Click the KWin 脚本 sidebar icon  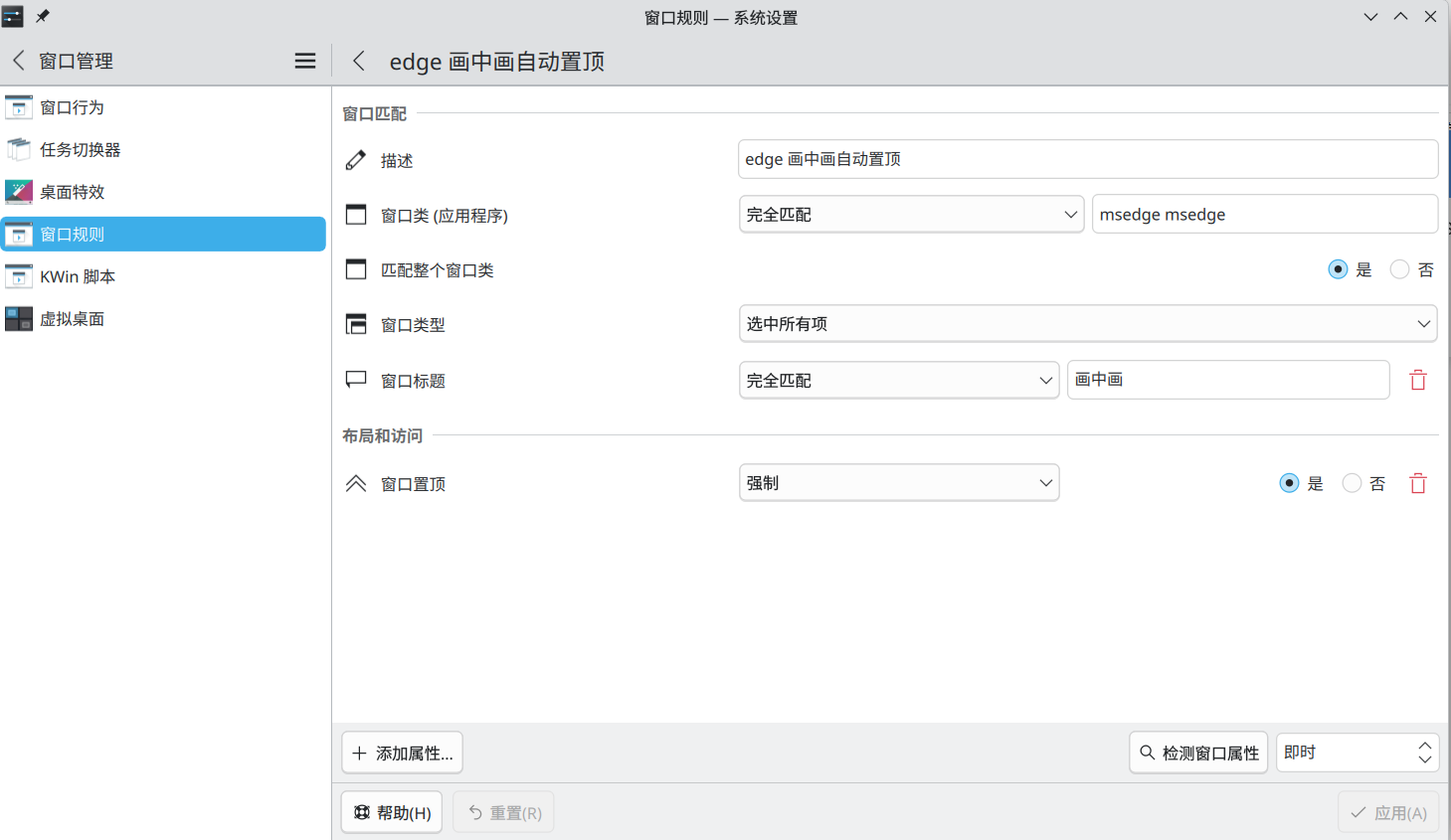coord(19,276)
